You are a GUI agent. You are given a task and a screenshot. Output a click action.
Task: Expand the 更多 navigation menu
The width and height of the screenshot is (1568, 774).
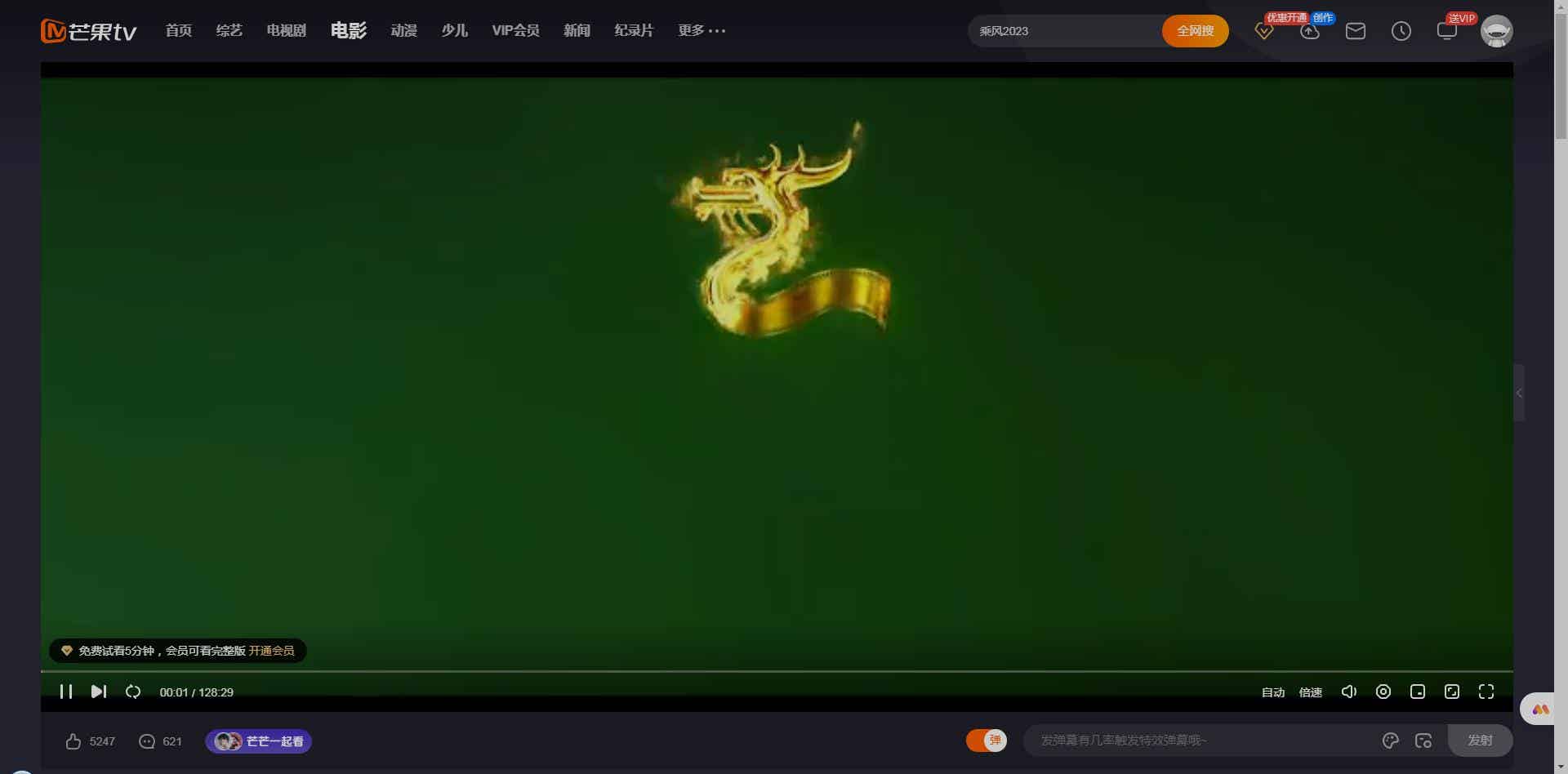click(701, 31)
